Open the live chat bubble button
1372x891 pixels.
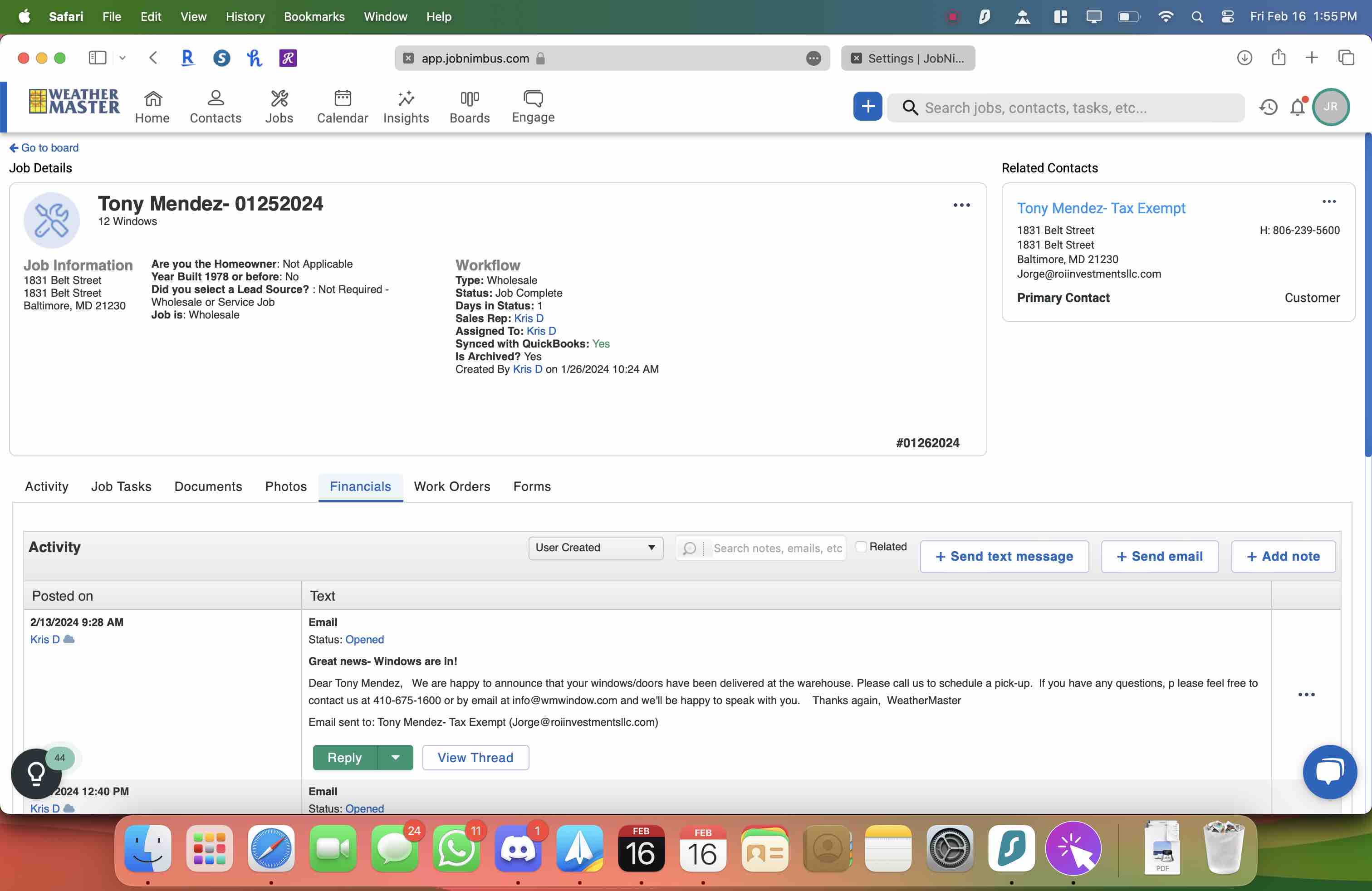click(1329, 771)
